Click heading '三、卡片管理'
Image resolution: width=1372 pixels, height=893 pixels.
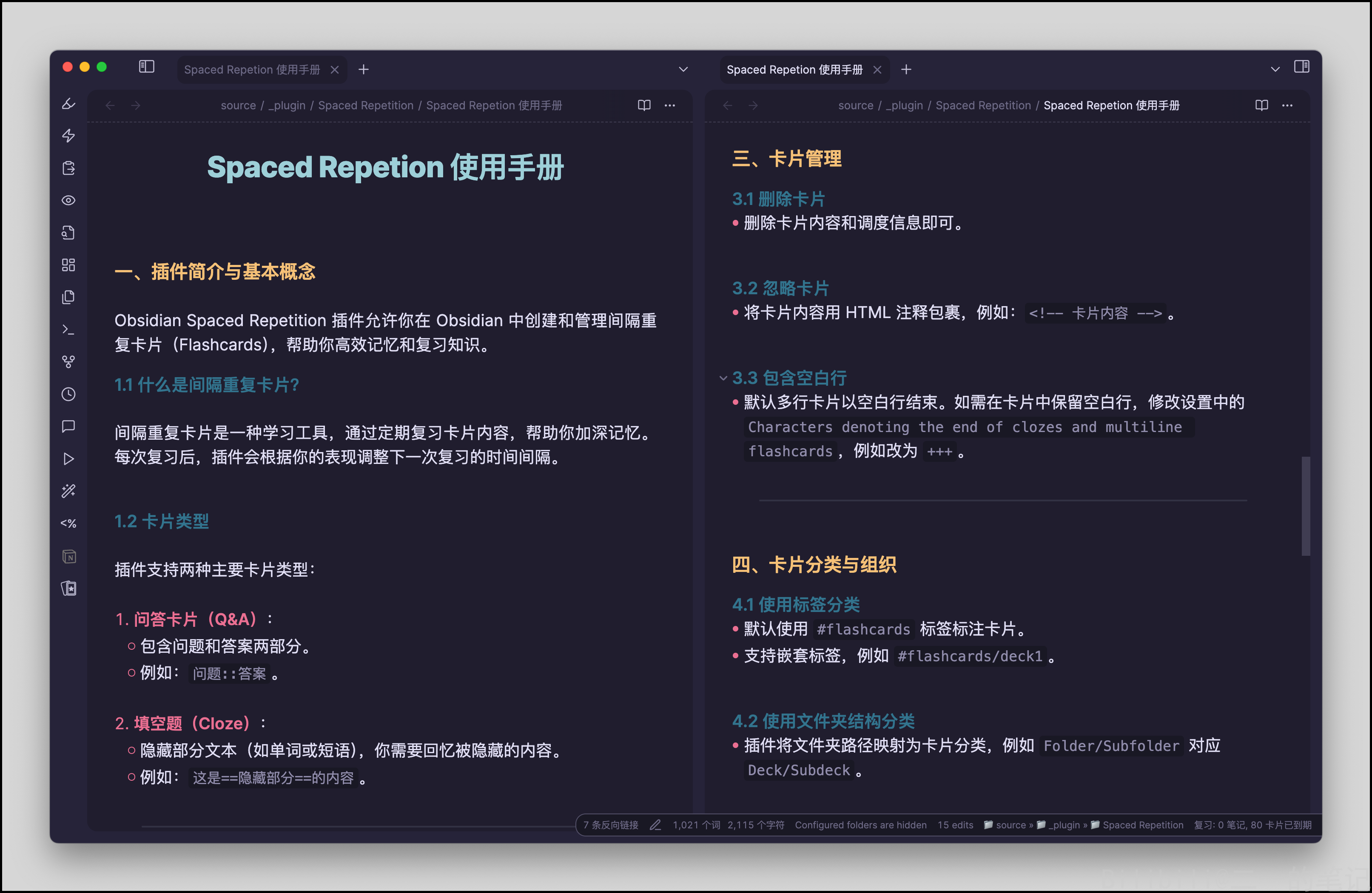786,159
